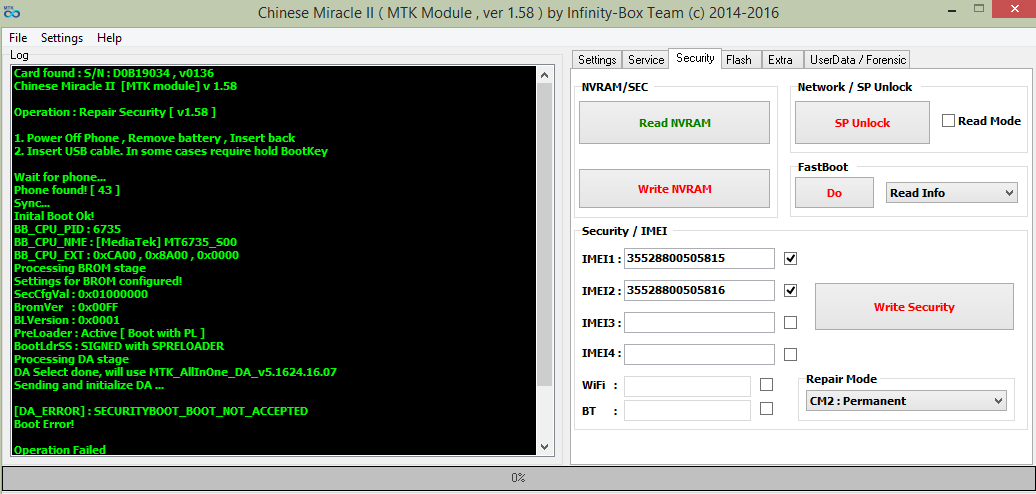Click the 'Wait for phone...' log line
The image size is (1036, 494).
(x=59, y=177)
